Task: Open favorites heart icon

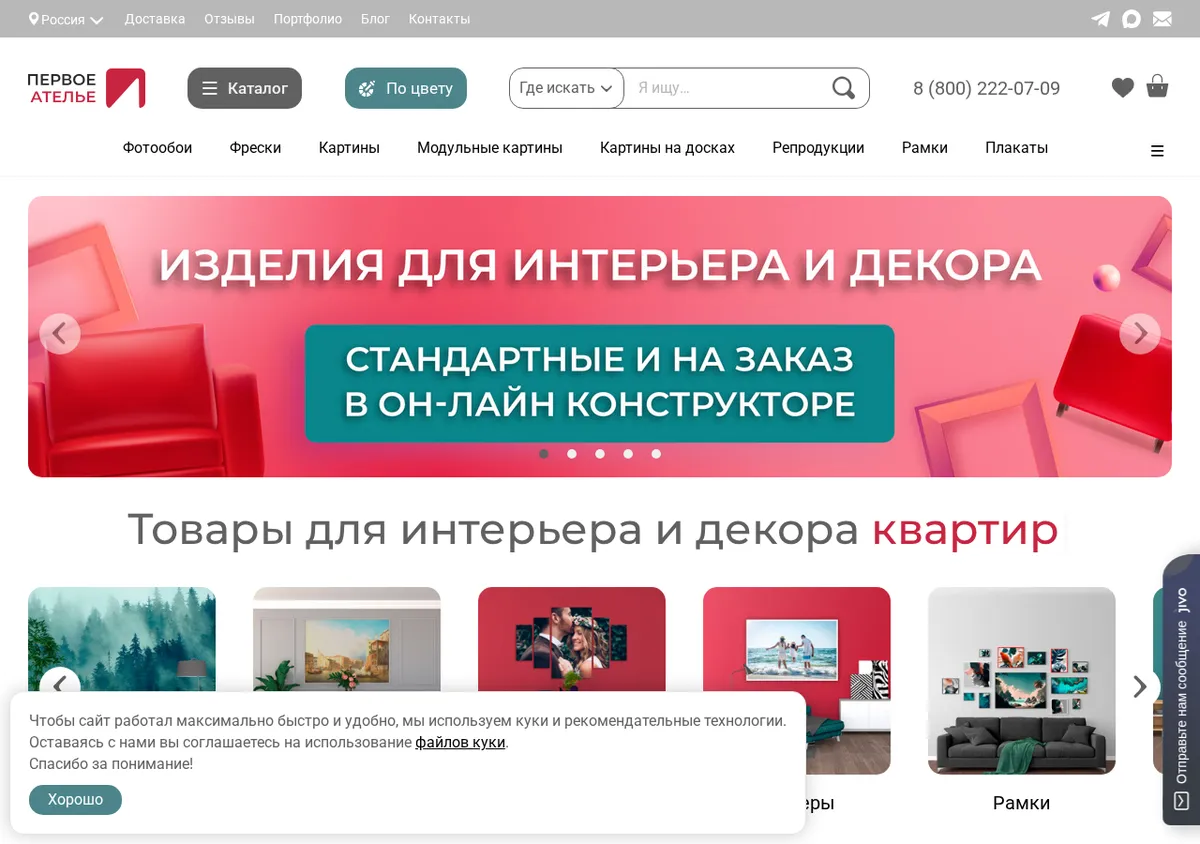Action: (x=1123, y=88)
